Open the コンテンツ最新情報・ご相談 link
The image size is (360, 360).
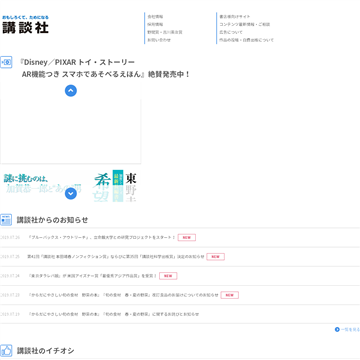pos(245,24)
